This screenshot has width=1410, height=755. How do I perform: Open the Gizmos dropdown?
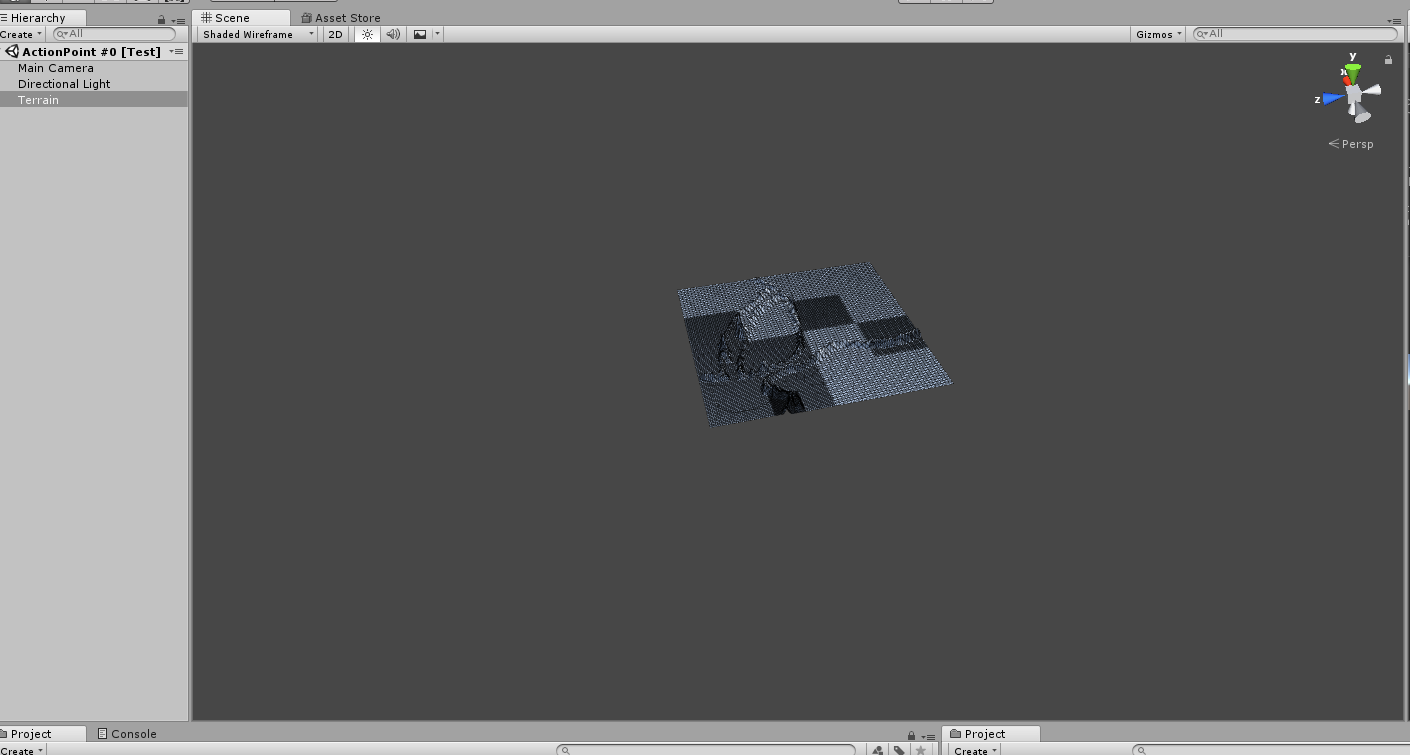pos(1158,34)
